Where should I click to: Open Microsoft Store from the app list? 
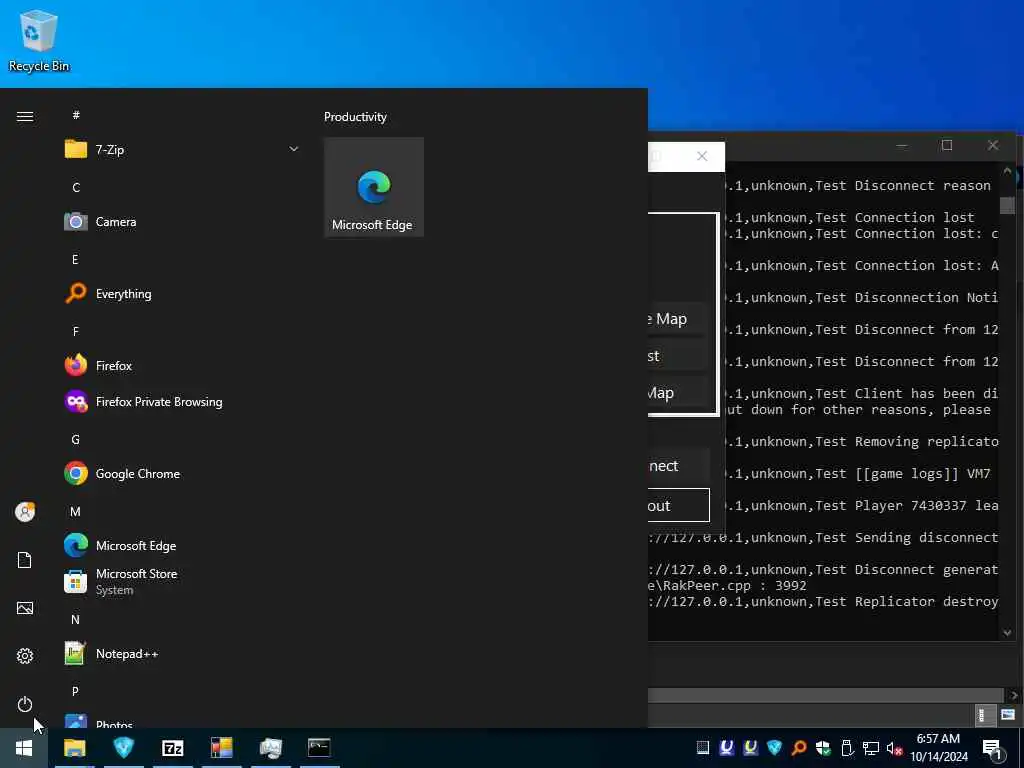(x=182, y=581)
